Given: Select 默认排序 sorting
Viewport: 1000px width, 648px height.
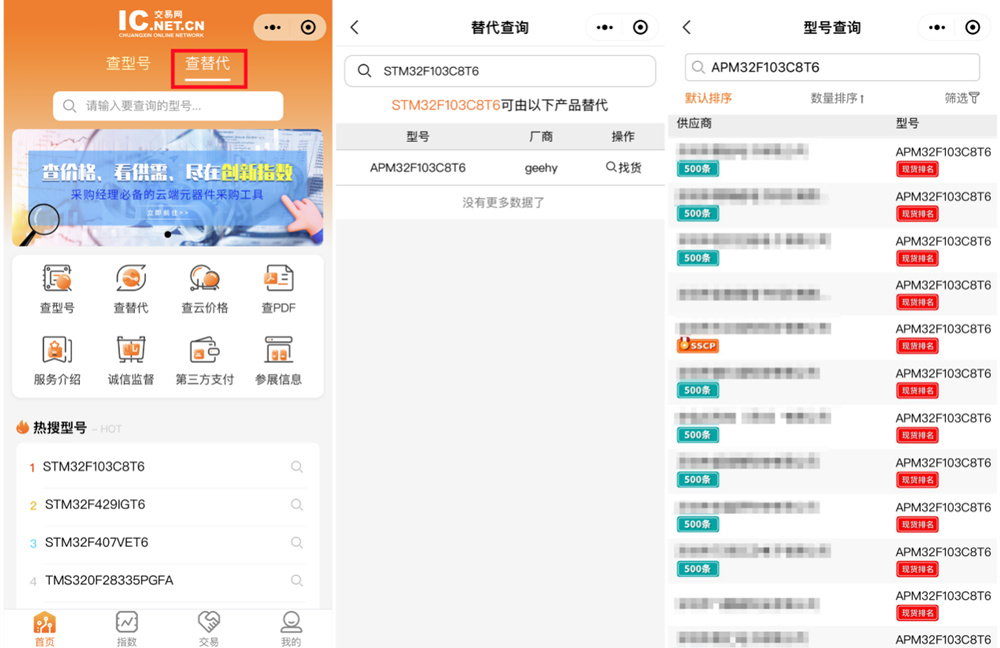Looking at the screenshot, I should [x=708, y=98].
